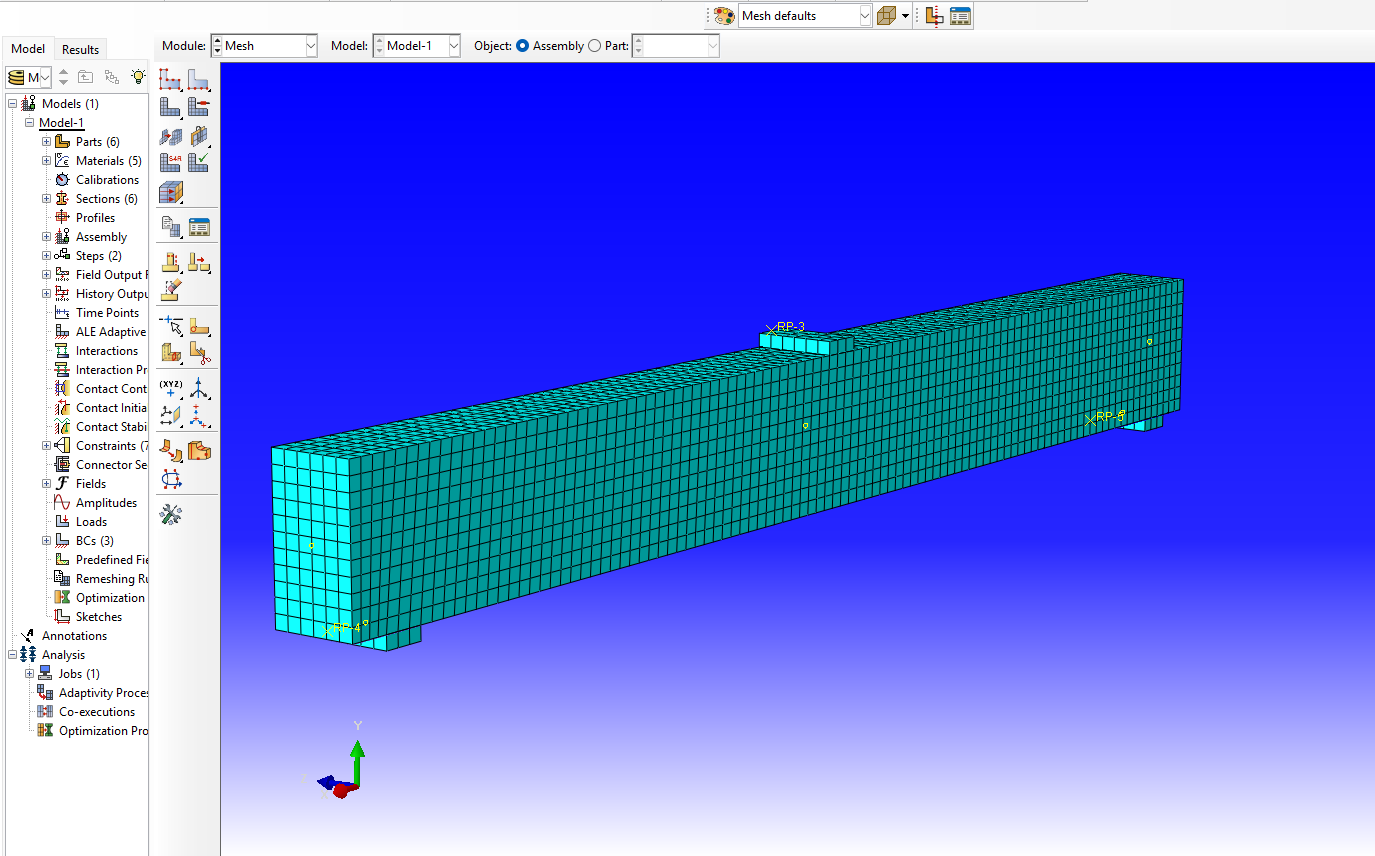Select the Seed Part Instance tool

[x=171, y=79]
